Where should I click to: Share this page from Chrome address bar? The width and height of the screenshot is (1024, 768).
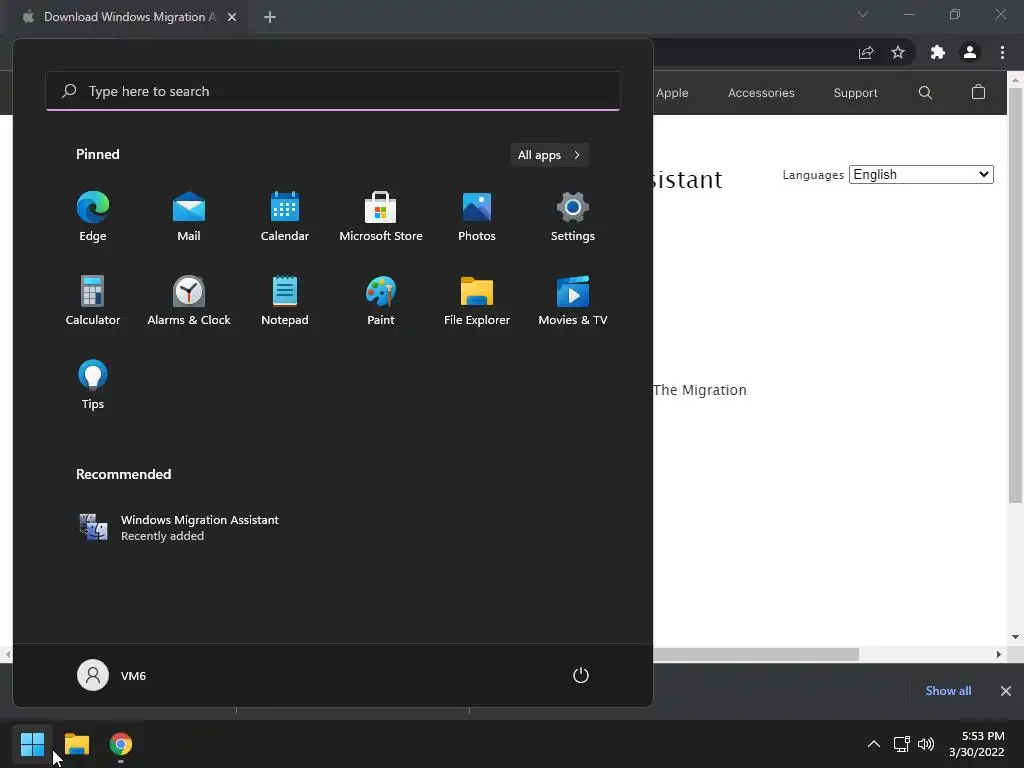866,52
